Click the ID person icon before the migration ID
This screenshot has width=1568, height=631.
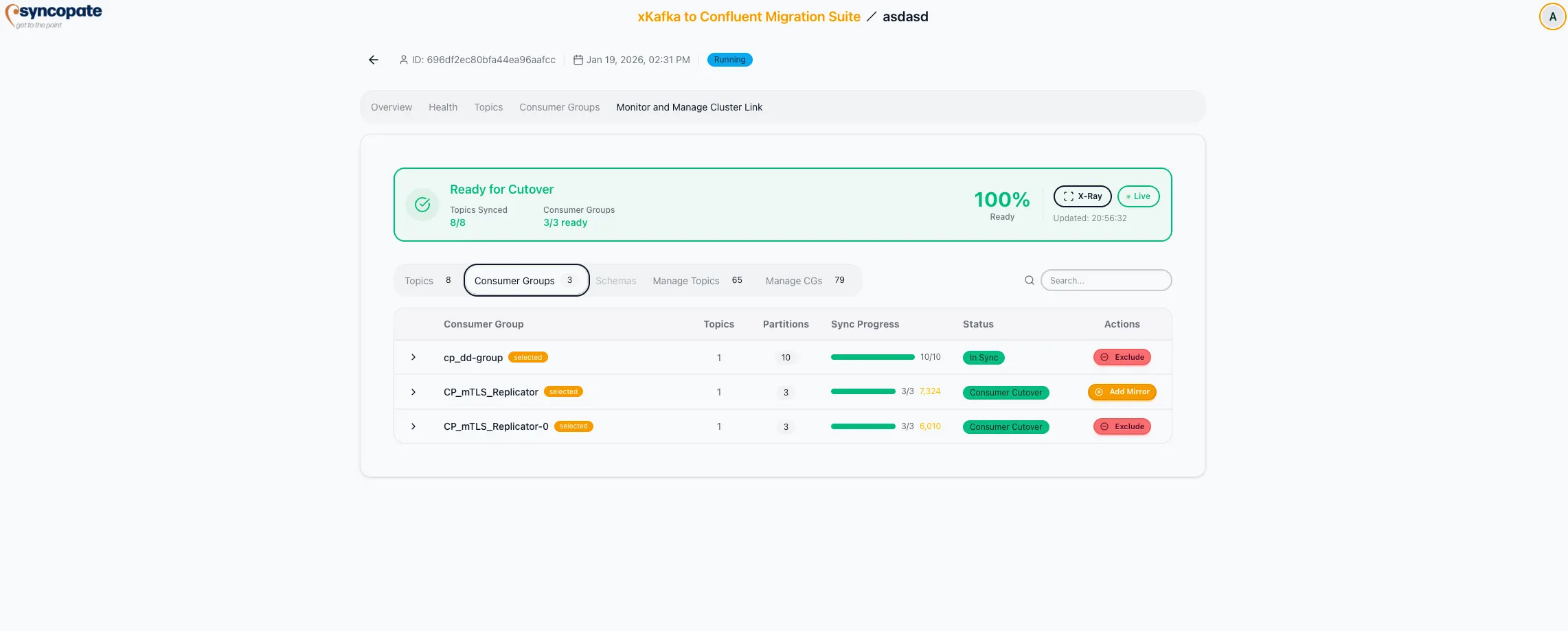(x=403, y=60)
